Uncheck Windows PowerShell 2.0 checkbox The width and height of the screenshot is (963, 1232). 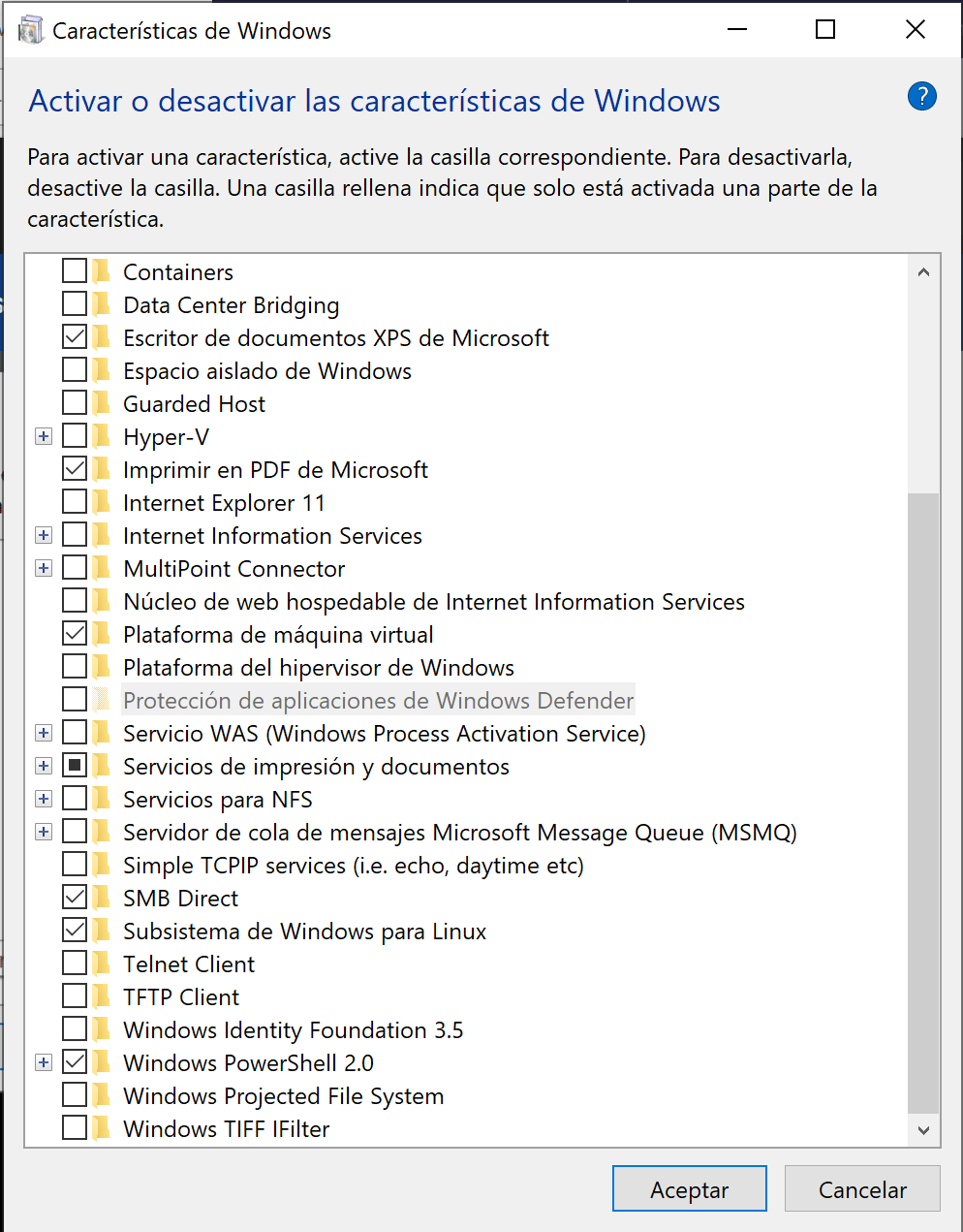pos(75,1061)
